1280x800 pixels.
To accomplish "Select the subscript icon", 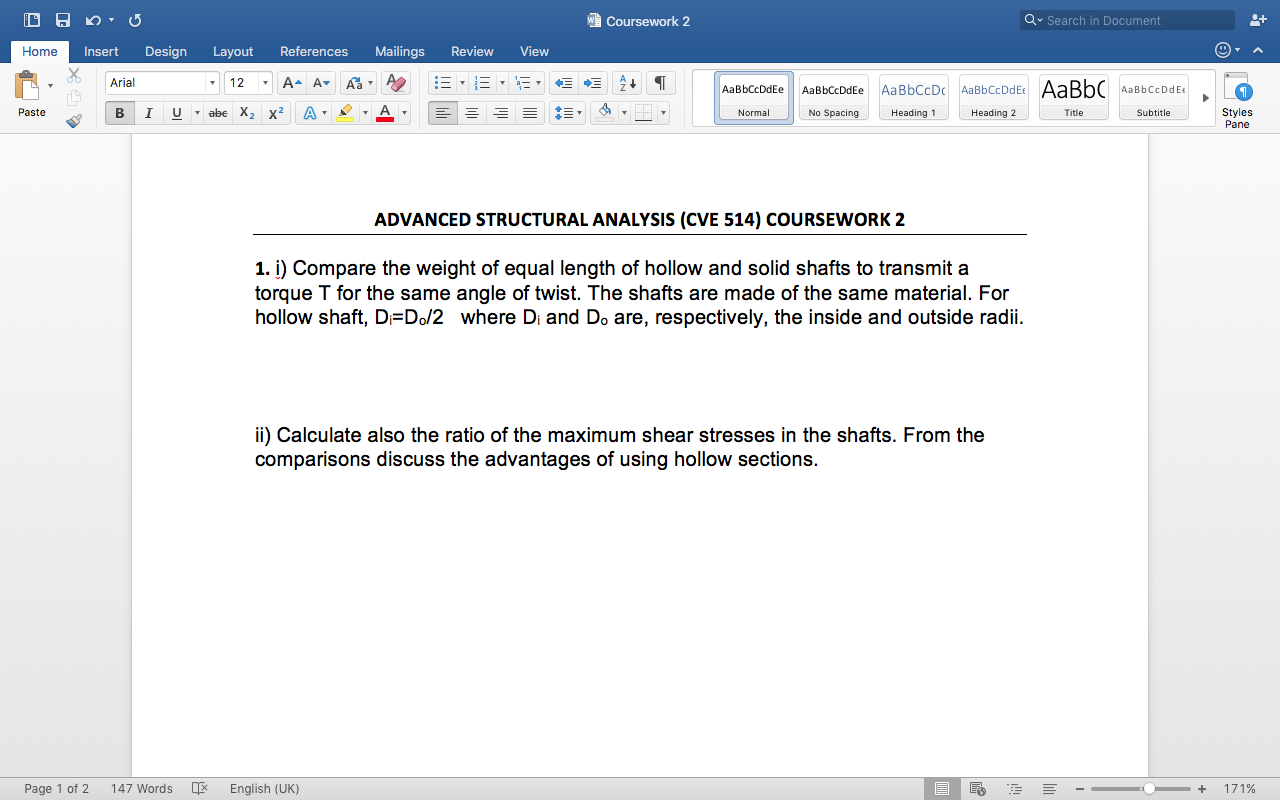I will (x=246, y=113).
